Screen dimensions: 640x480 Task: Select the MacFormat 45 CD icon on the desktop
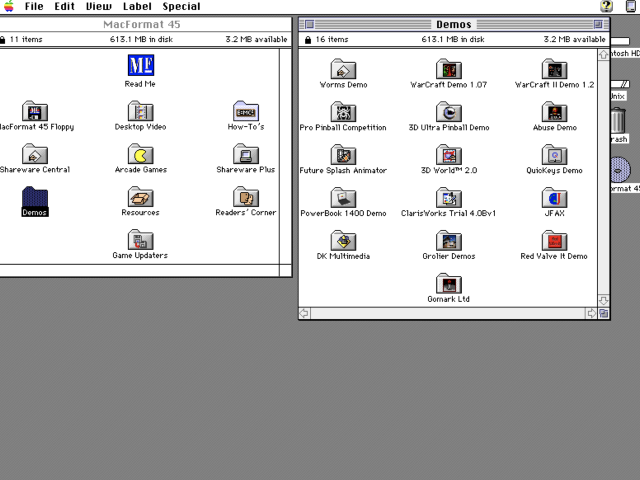pos(620,169)
